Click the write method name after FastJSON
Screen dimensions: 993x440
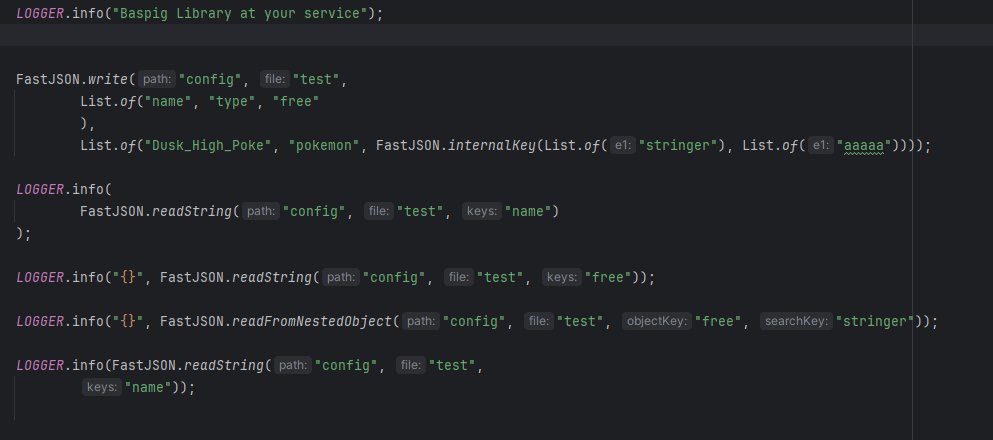tap(108, 80)
